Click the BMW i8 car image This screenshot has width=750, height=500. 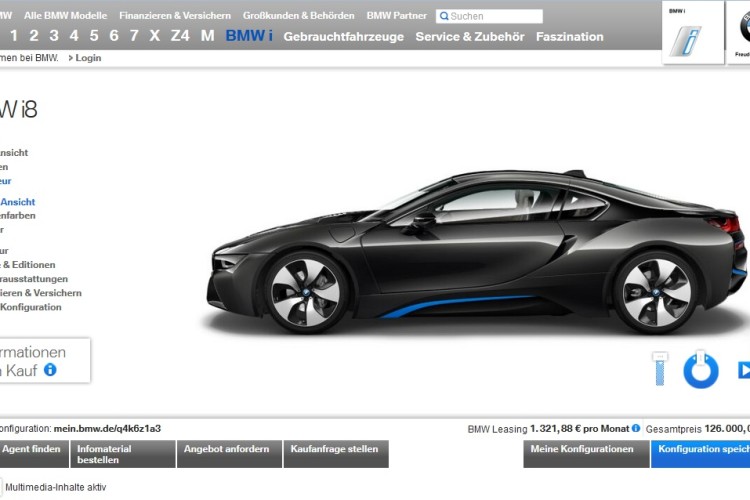pyautogui.click(x=477, y=251)
